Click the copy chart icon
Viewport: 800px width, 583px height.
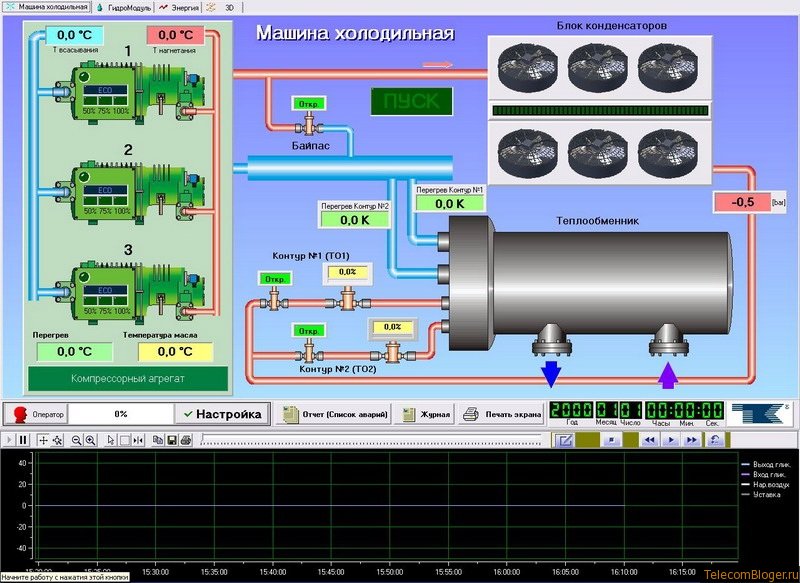click(x=158, y=440)
